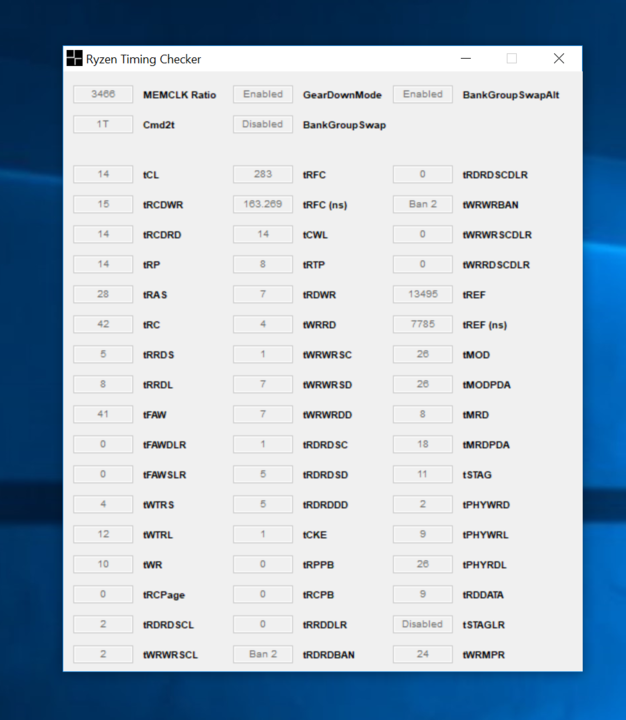Select the tWRWRDD value field
626x720 pixels.
tap(263, 414)
